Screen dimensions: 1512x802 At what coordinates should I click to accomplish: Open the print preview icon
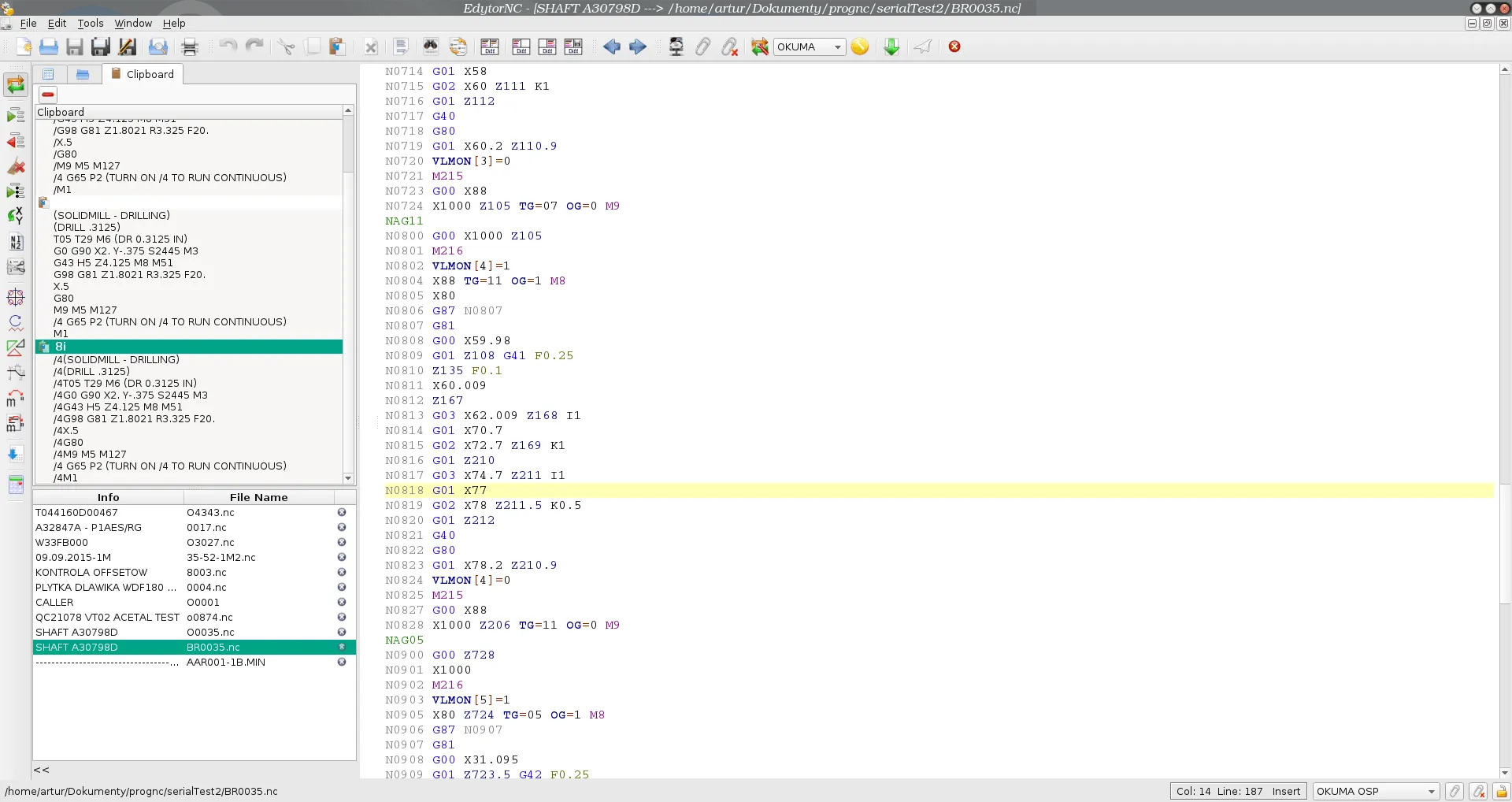click(157, 46)
